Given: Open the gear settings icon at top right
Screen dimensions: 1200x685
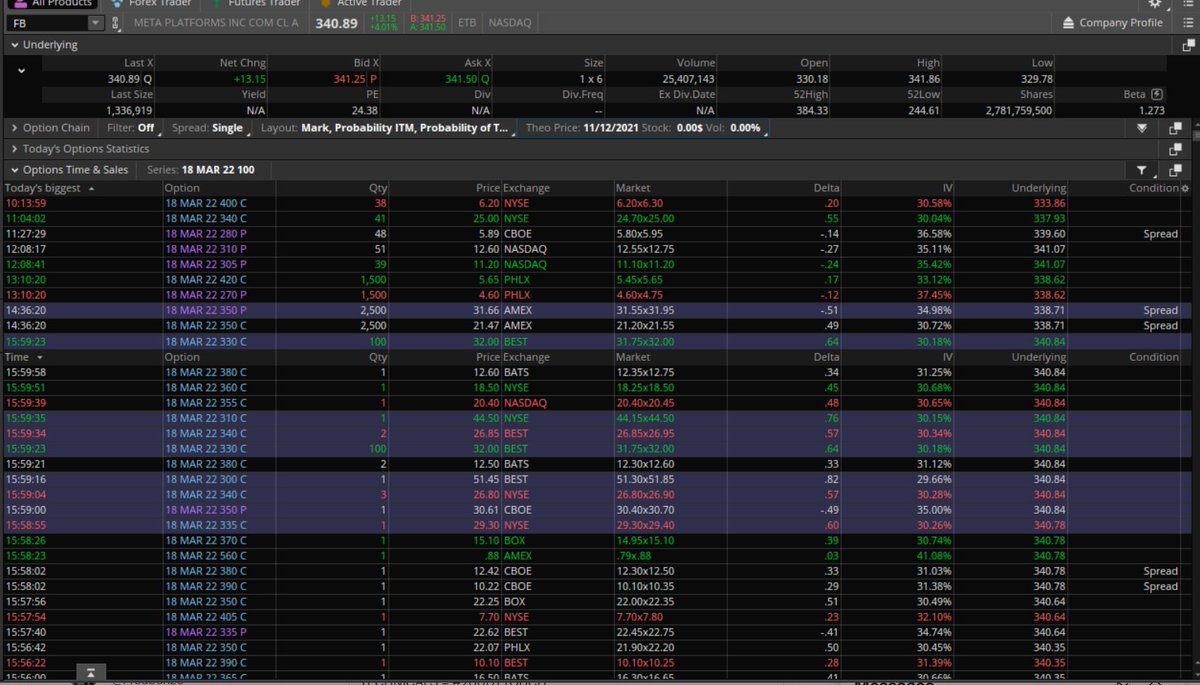Looking at the screenshot, I should pos(1156,4).
